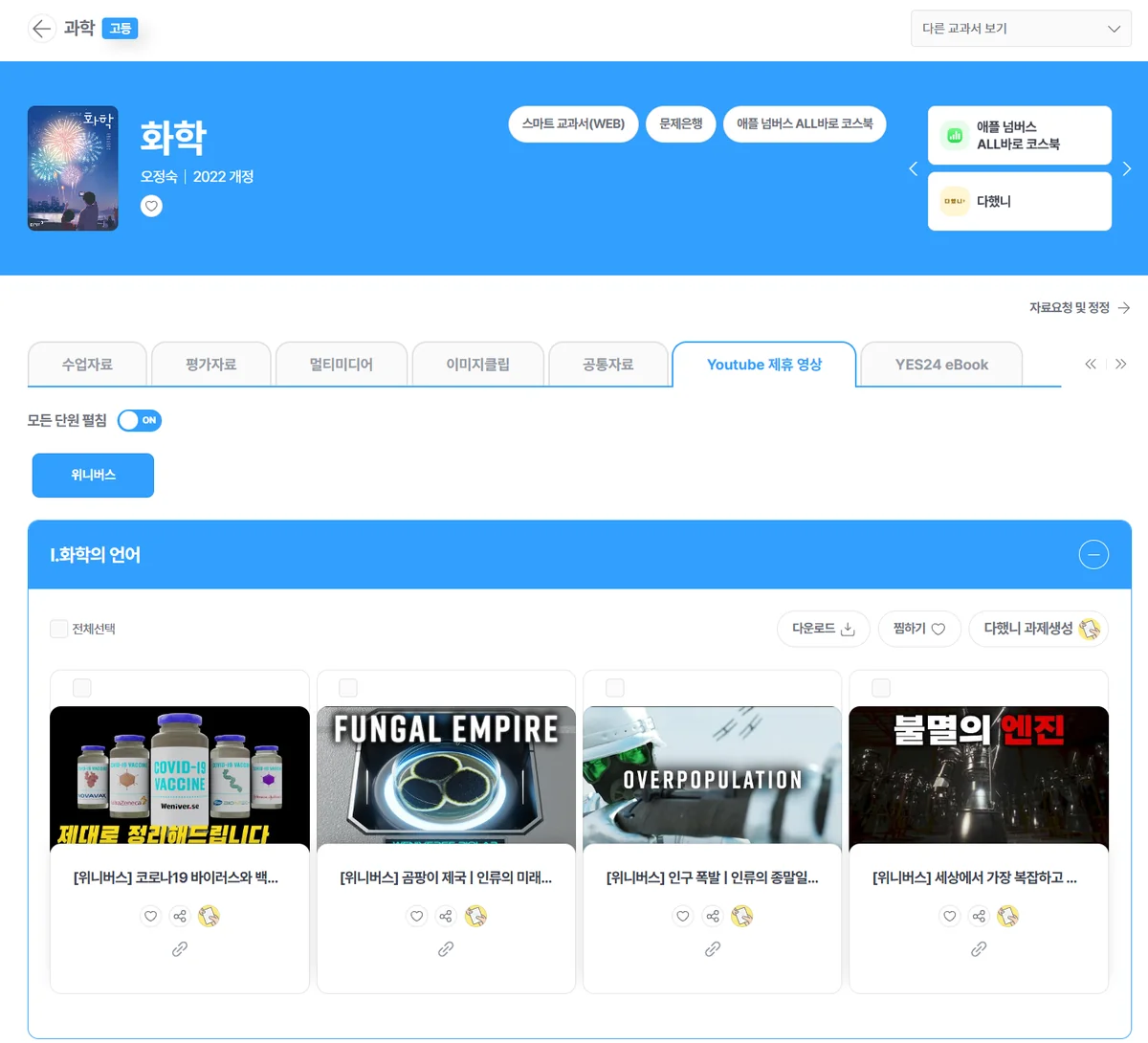The image size is (1148, 1043).
Task: Open the 다했니 card
Action: [x=1020, y=201]
